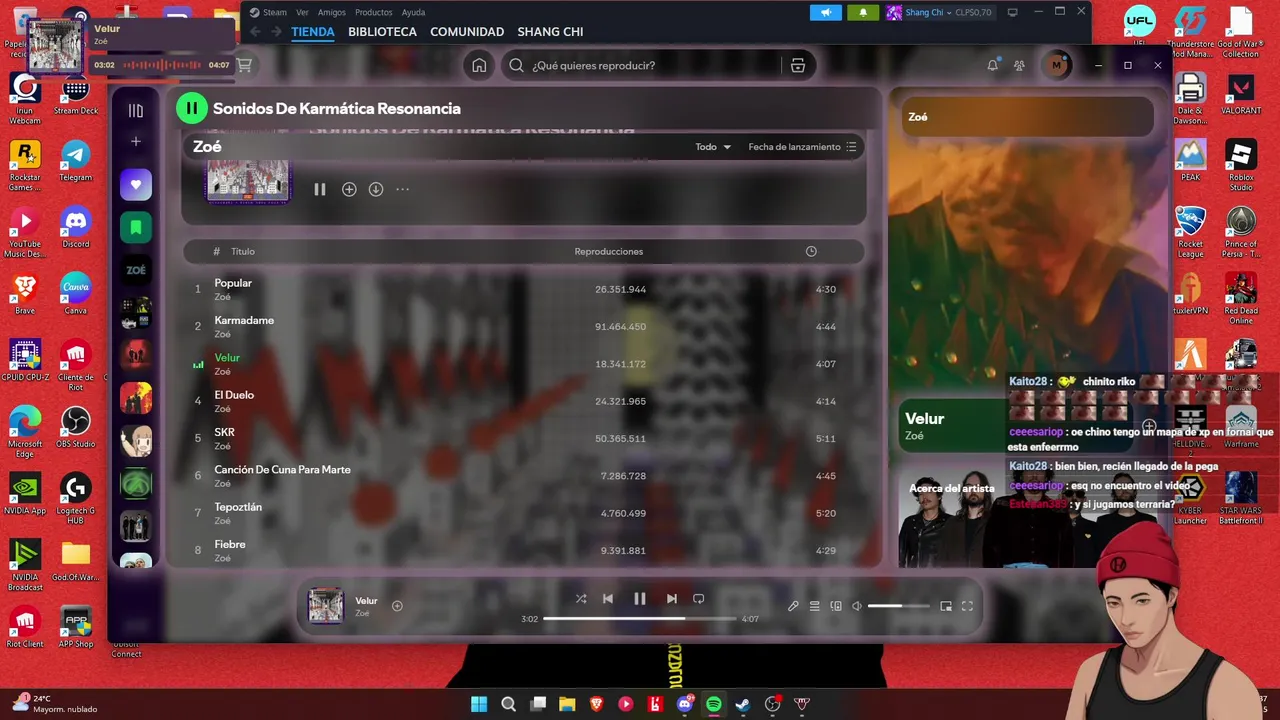Sort by the Reproducciones column header

[609, 252]
